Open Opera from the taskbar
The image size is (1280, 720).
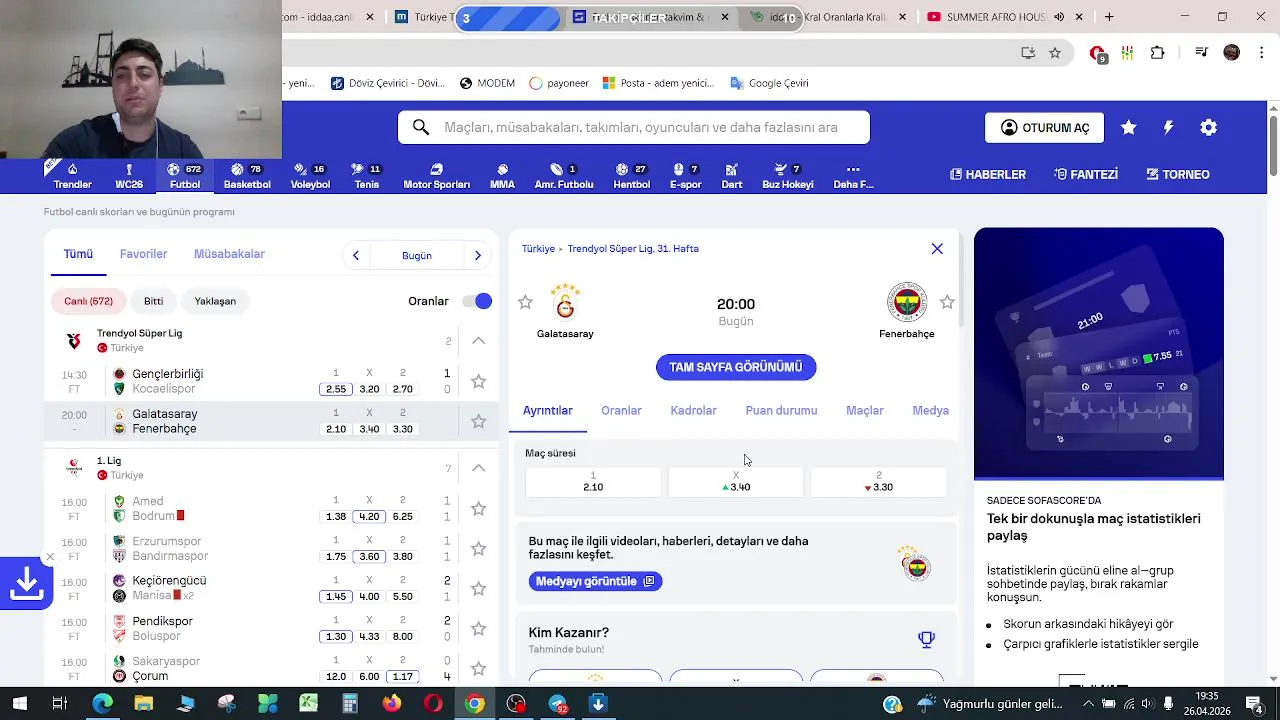pyautogui.click(x=433, y=704)
